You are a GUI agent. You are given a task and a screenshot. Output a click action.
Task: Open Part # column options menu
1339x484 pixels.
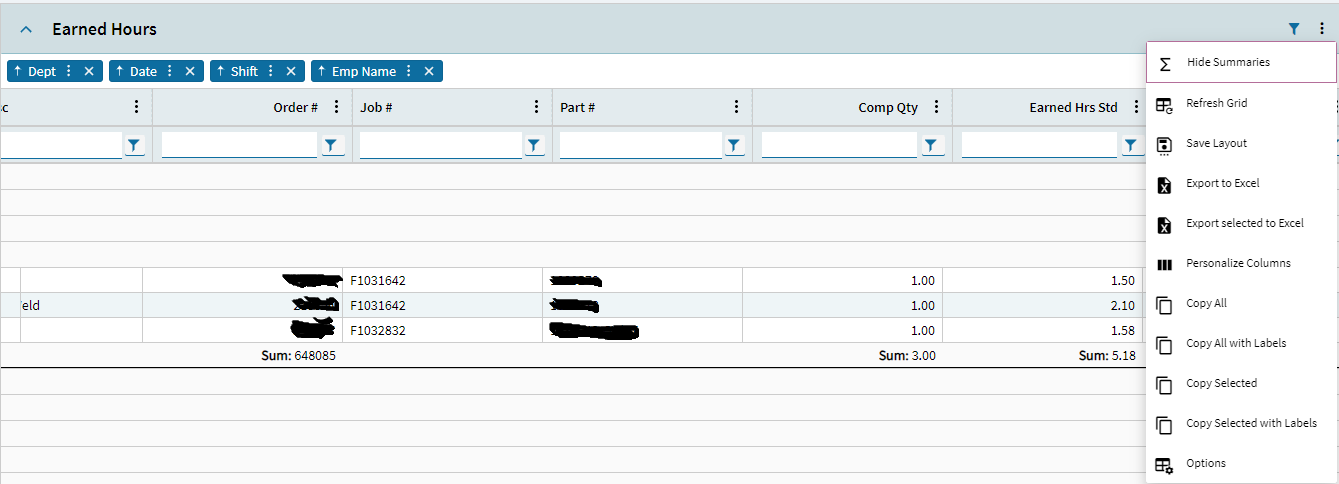click(x=736, y=107)
